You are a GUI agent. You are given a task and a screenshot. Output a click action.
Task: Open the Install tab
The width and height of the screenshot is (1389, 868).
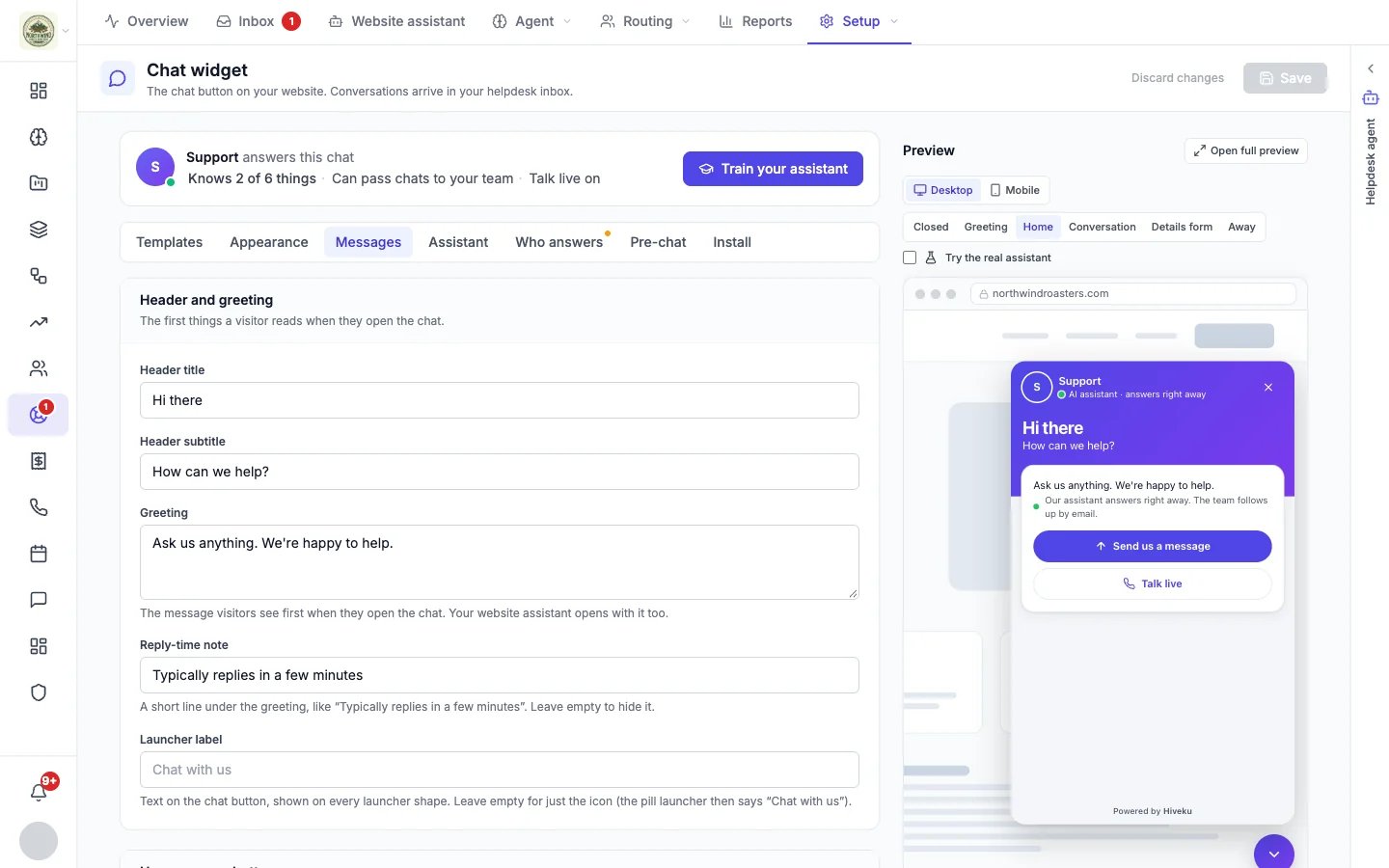point(732,242)
